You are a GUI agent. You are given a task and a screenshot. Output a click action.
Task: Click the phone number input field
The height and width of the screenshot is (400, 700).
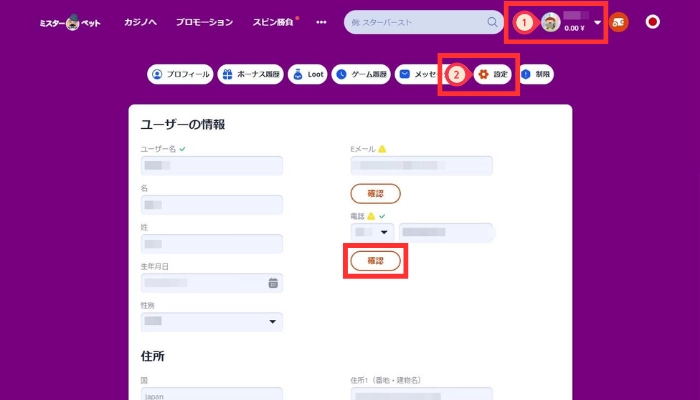pyautogui.click(x=446, y=232)
